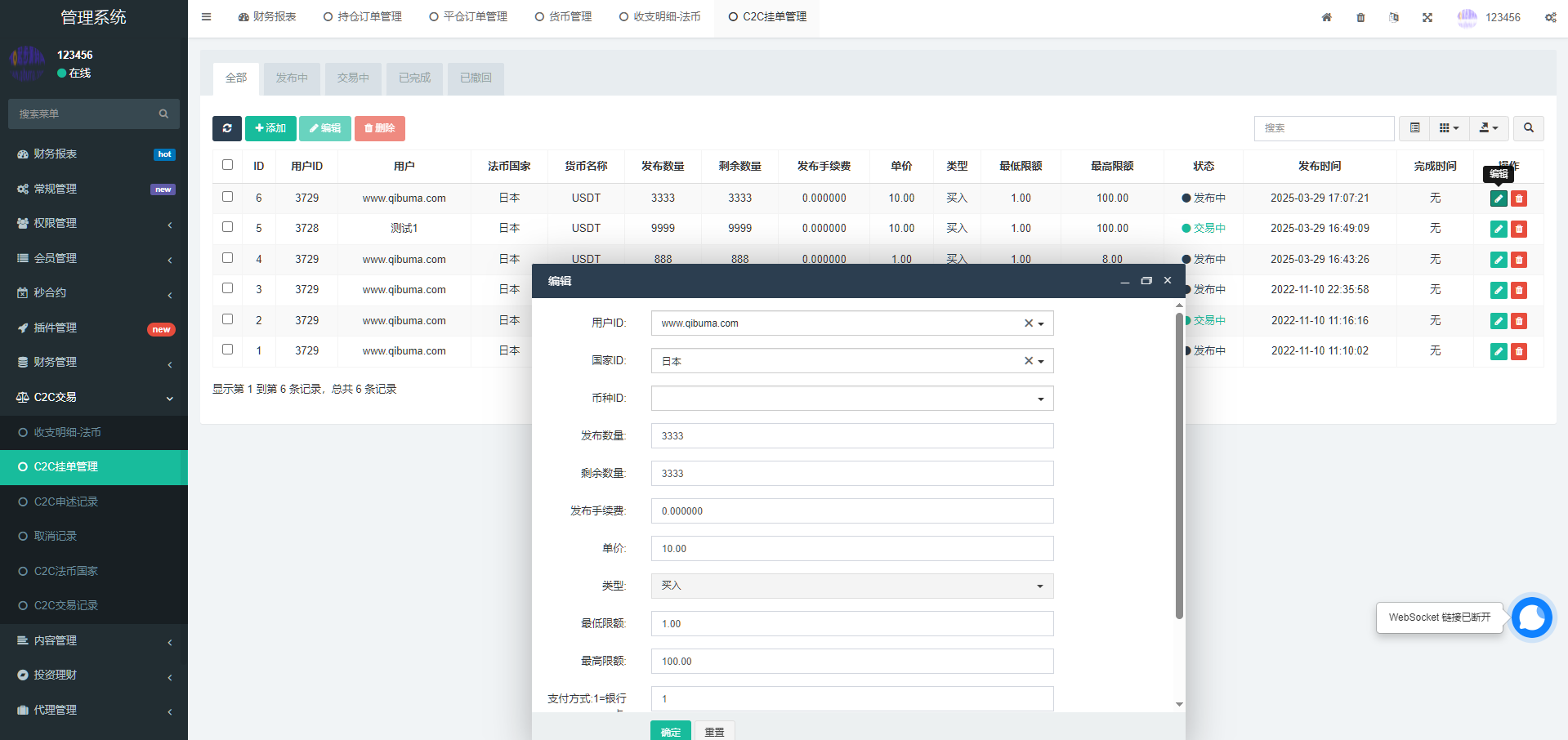Image resolution: width=1568 pixels, height=740 pixels.
Task: Toggle fullscreen using the top bar icon
Action: [x=1427, y=17]
